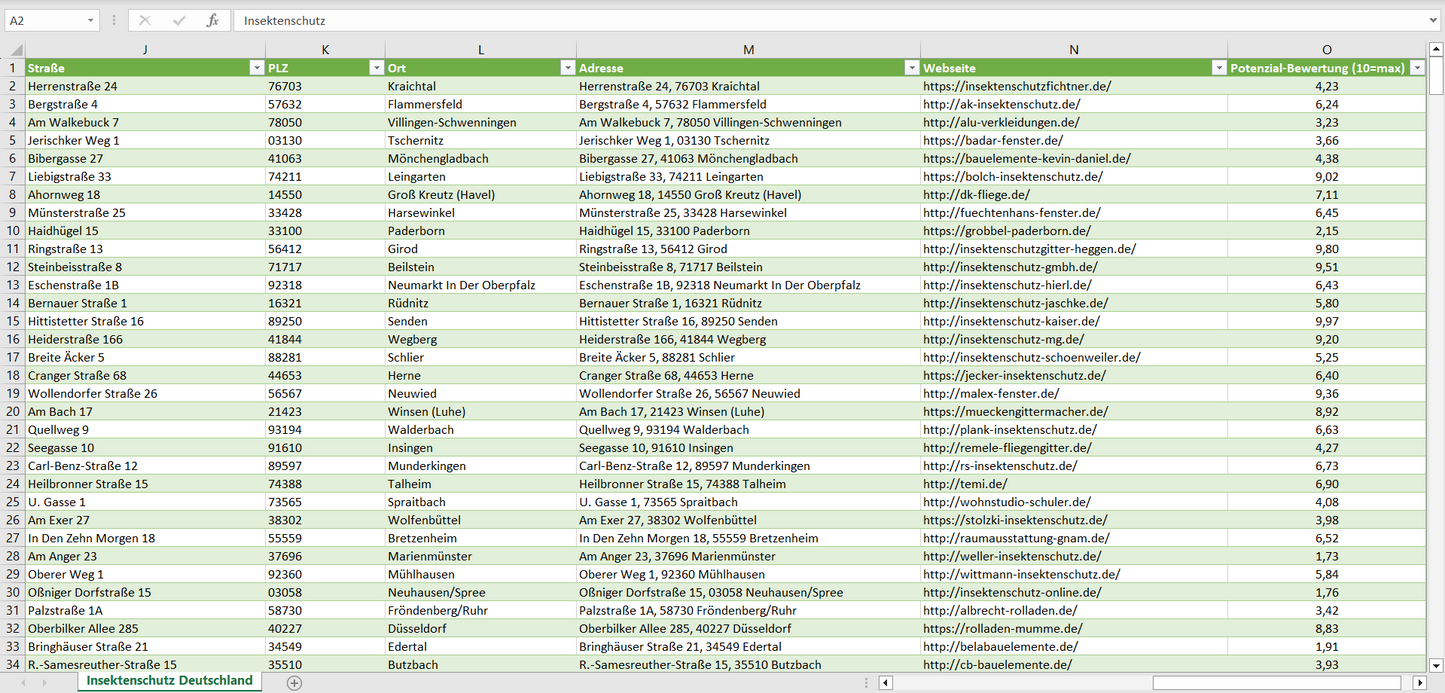
Task: Open the PLZ column filter dropdown
Action: pyautogui.click(x=376, y=68)
